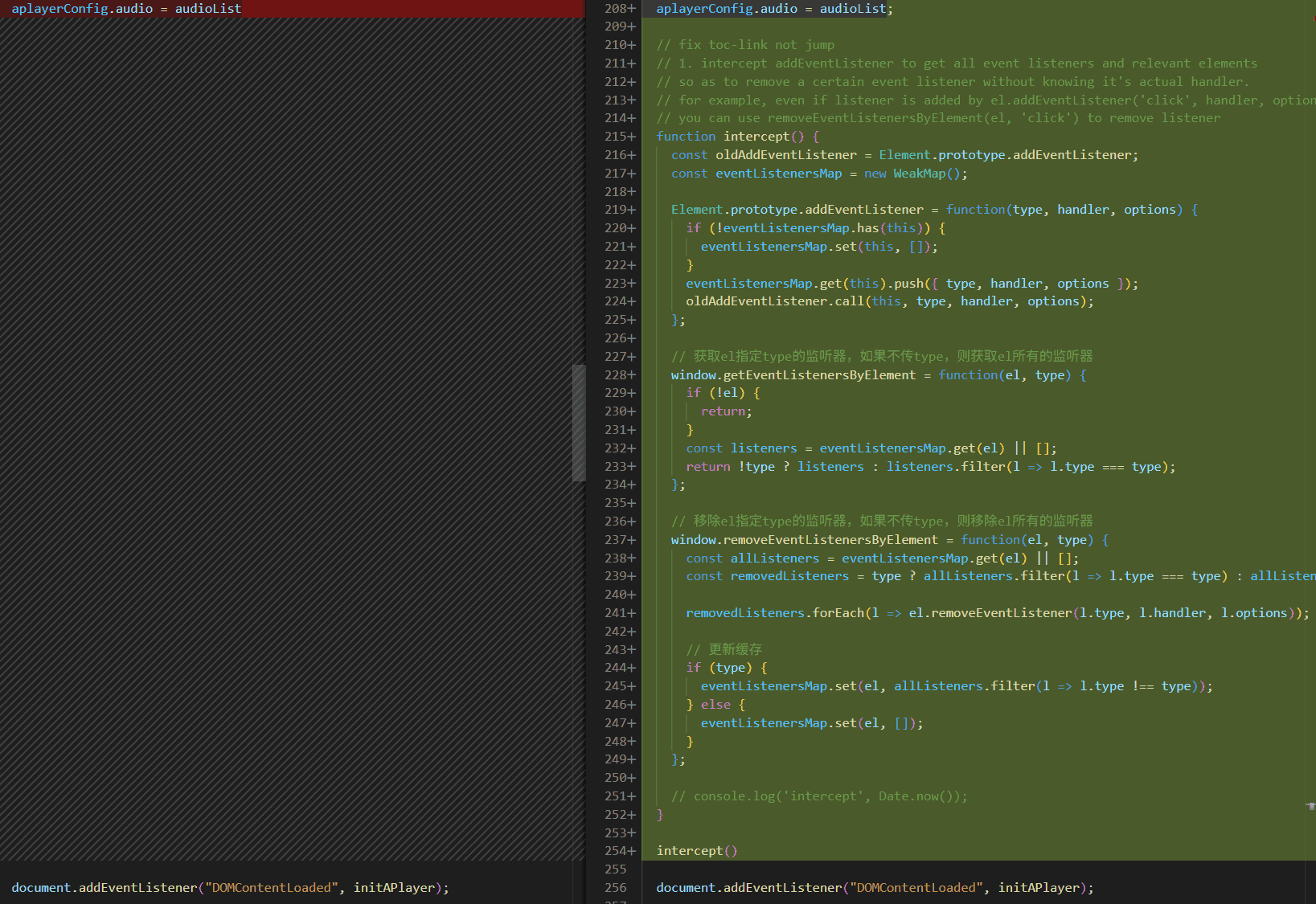The image size is (1316, 904).
Task: Click 'aplayerConfig.audio = audioList' in left pane
Action: (126, 9)
